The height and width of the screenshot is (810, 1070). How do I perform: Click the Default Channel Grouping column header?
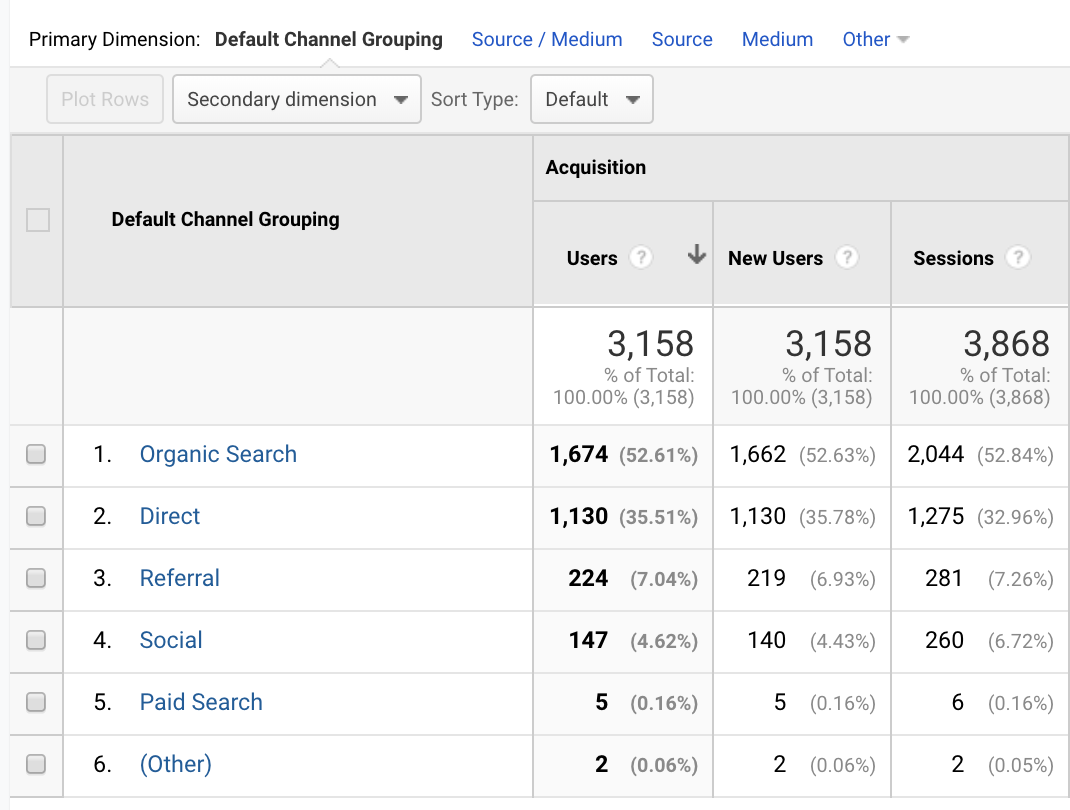click(x=225, y=220)
